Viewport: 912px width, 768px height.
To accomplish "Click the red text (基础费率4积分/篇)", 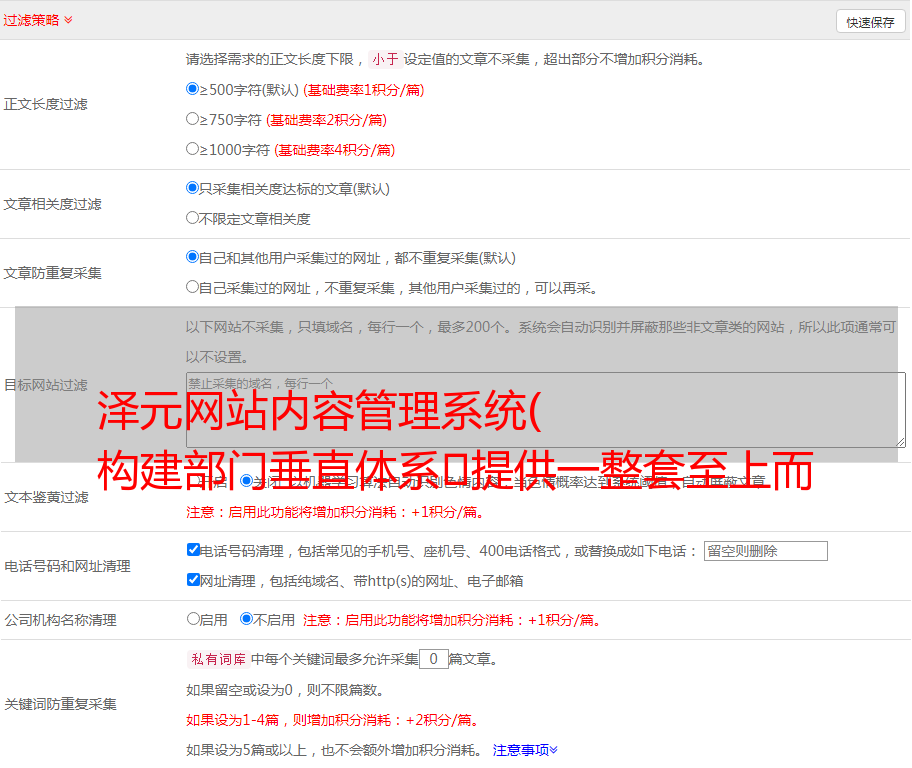I will click(x=334, y=150).
